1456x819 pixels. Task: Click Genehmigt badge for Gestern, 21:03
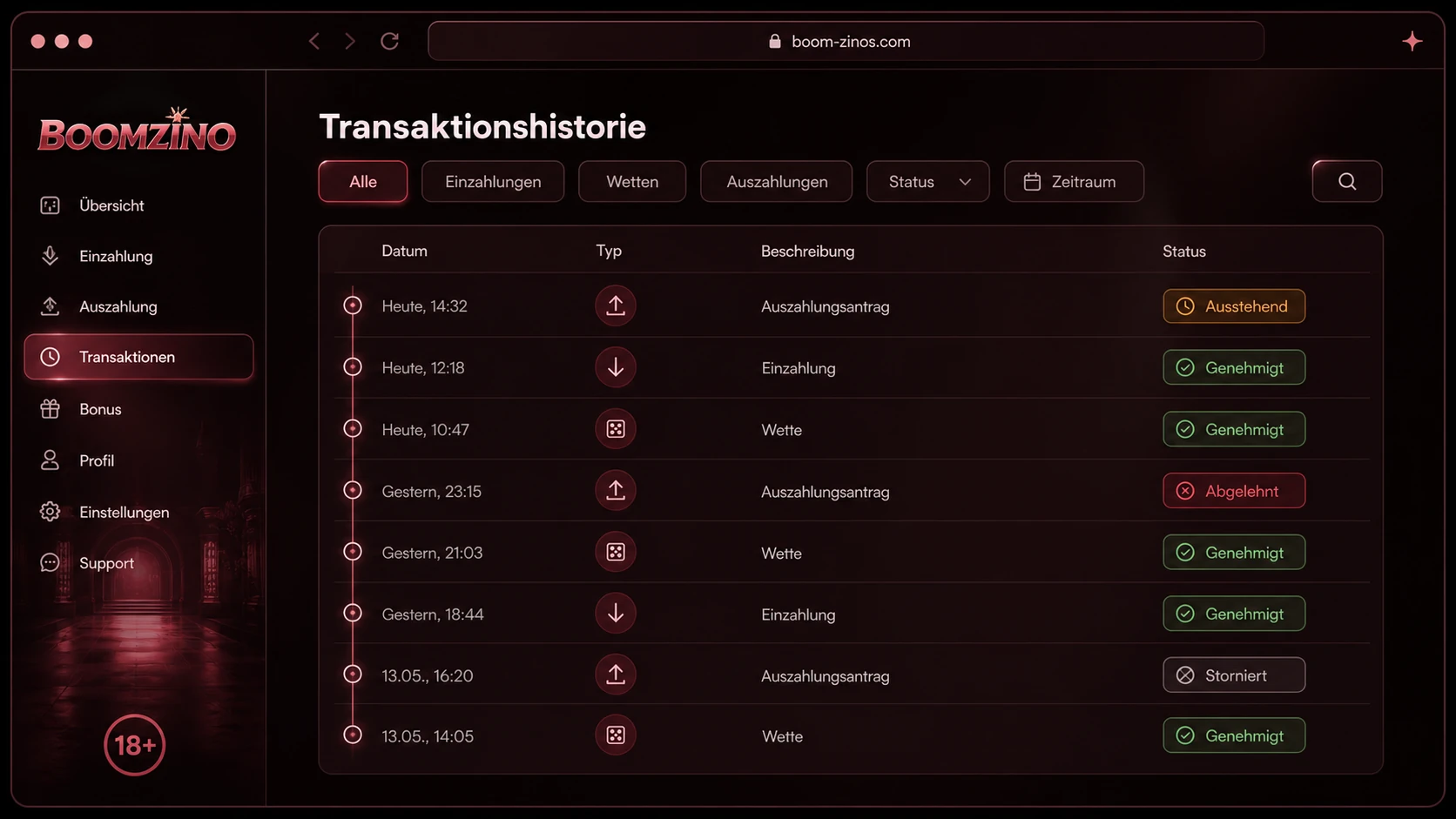[1234, 553]
